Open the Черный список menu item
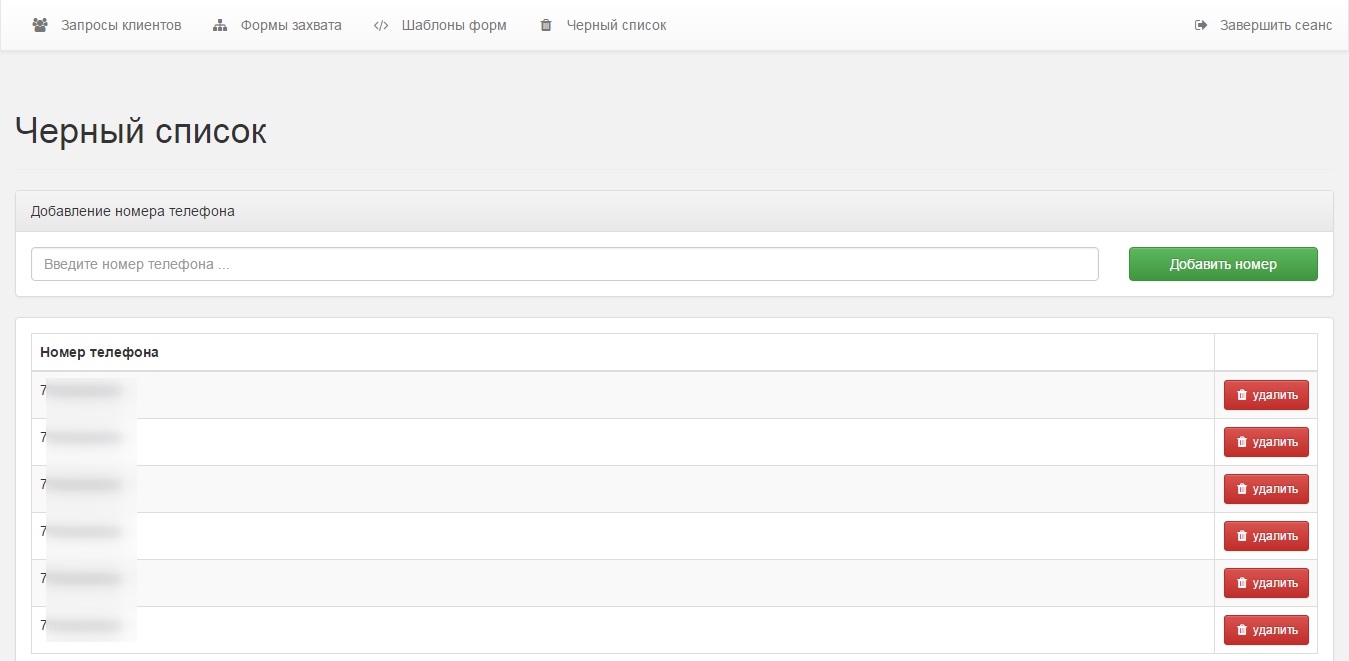 [616, 25]
